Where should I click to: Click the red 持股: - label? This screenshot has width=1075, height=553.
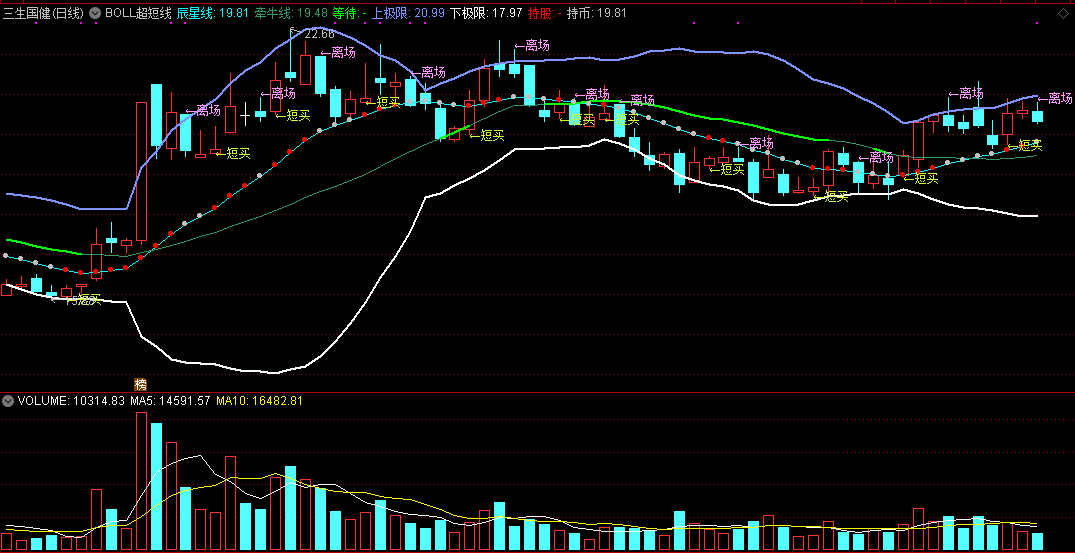click(544, 13)
